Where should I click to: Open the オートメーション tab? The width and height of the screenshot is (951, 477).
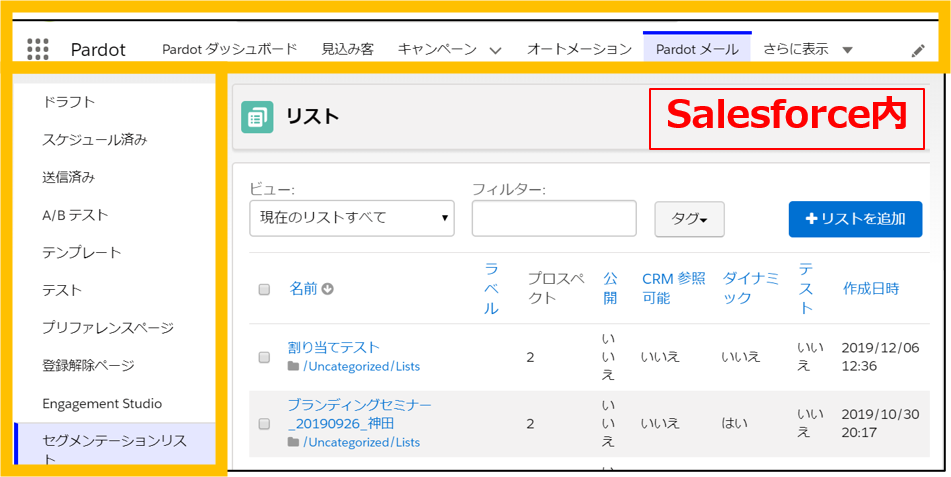pos(579,49)
